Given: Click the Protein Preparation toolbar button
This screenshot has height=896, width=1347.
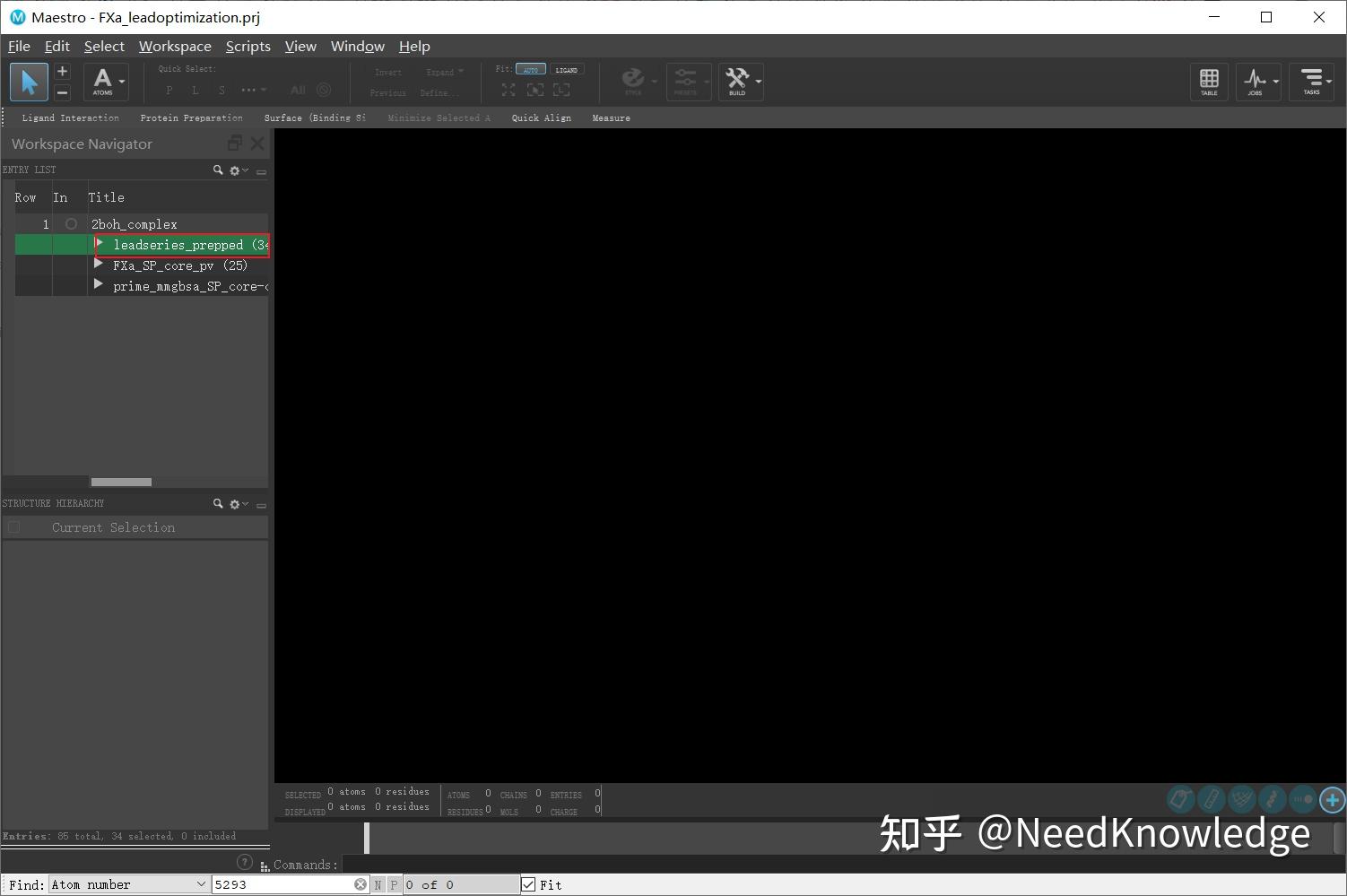Looking at the screenshot, I should (191, 117).
